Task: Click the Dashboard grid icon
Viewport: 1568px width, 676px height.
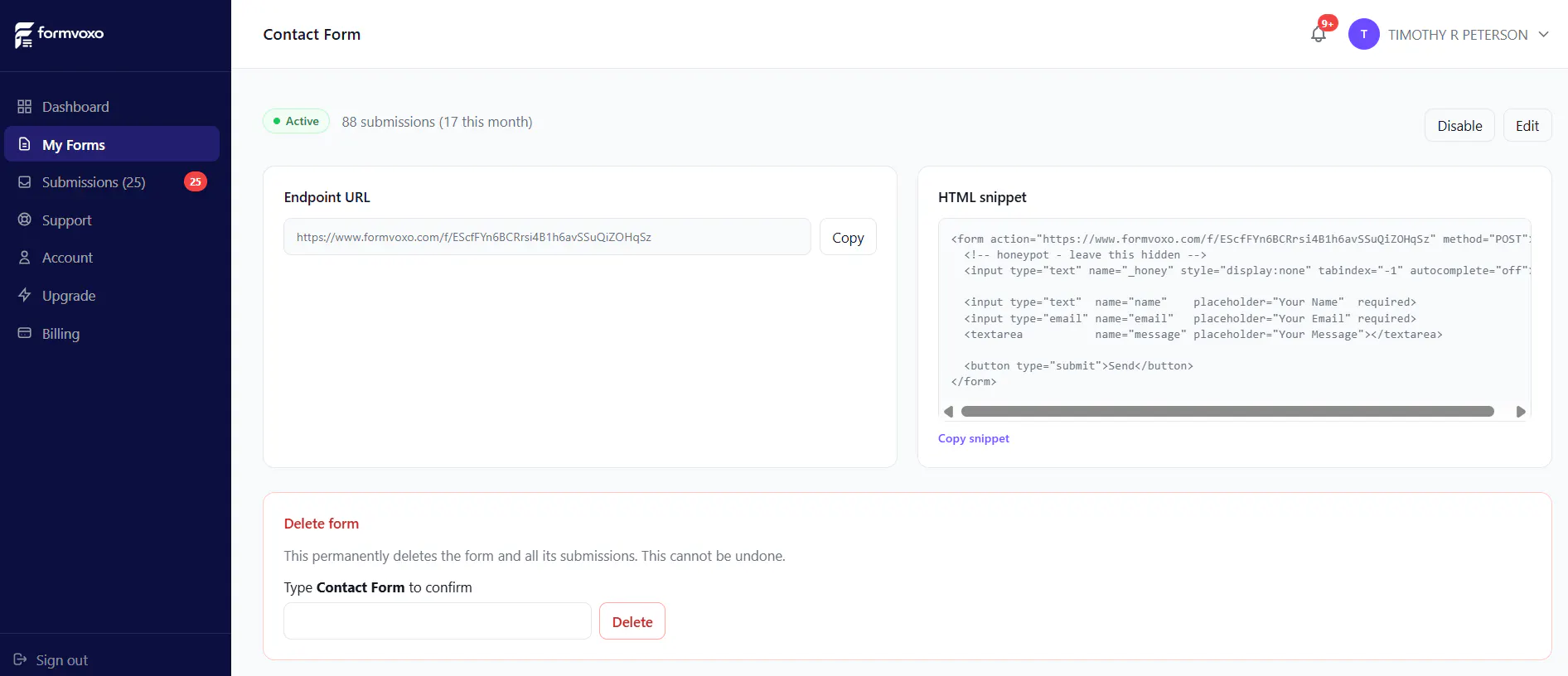Action: point(25,107)
